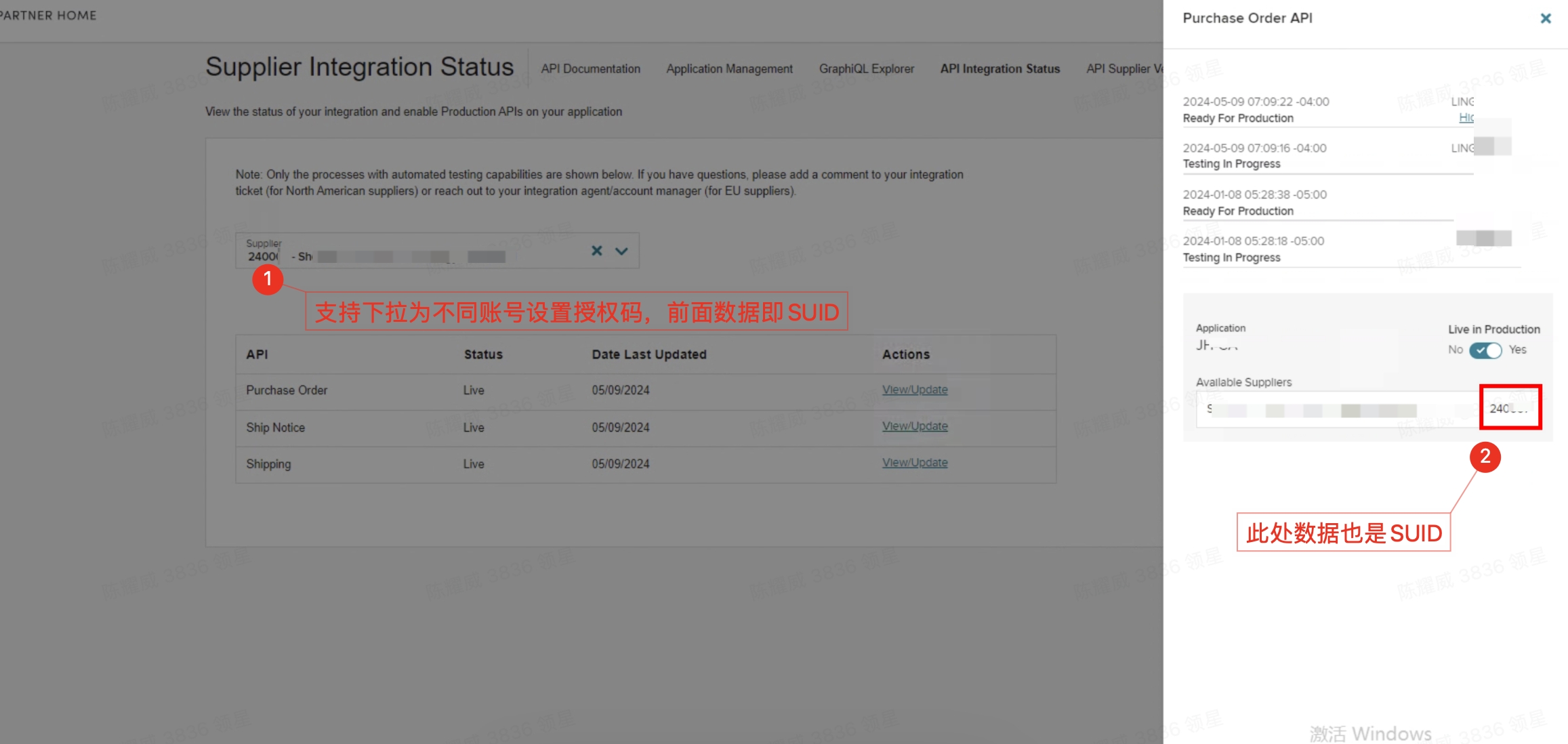Open the API Documentation tab
This screenshot has height=744, width=1568.
coord(590,68)
